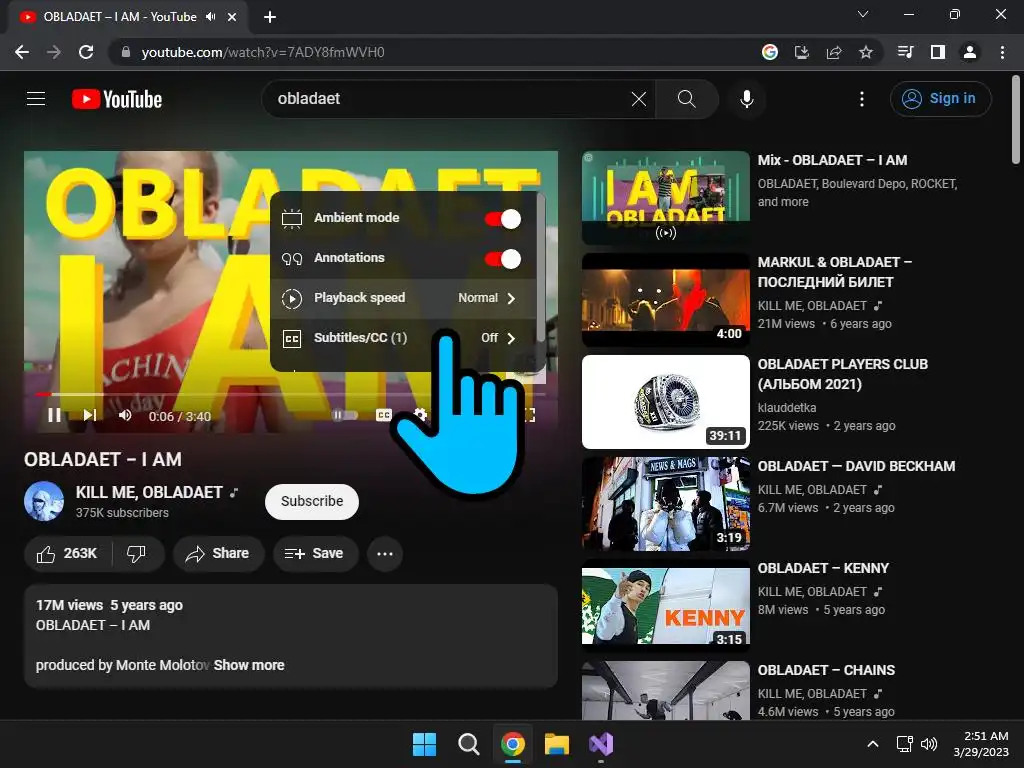The image size is (1024, 768).
Task: Save video to a playlist
Action: (x=315, y=554)
